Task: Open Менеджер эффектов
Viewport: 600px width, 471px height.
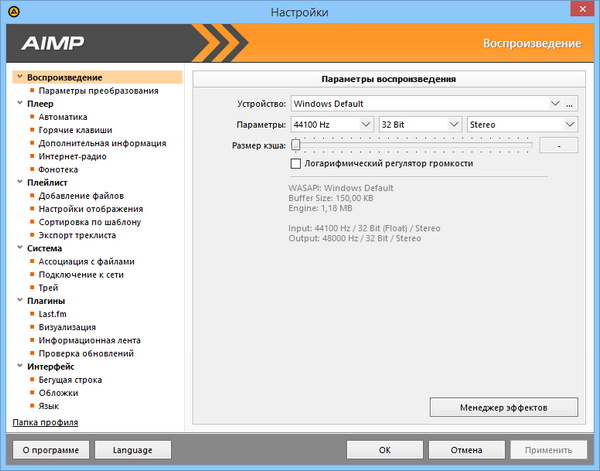Action: coord(504,407)
